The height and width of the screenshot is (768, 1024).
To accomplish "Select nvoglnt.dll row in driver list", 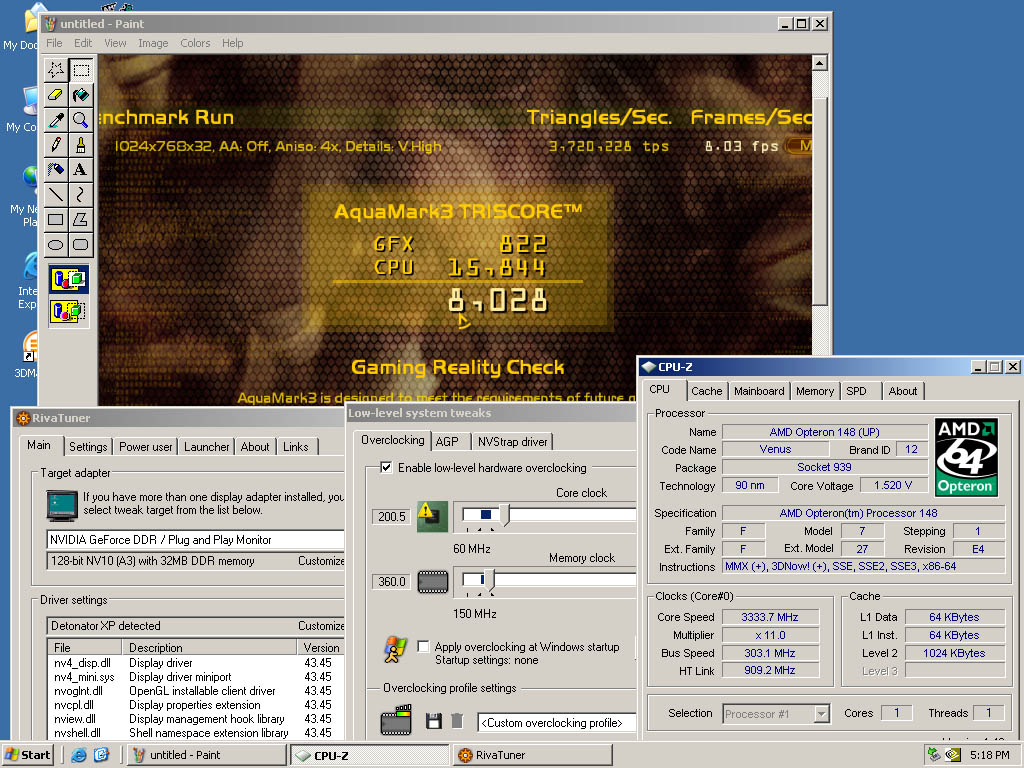I will (x=195, y=691).
